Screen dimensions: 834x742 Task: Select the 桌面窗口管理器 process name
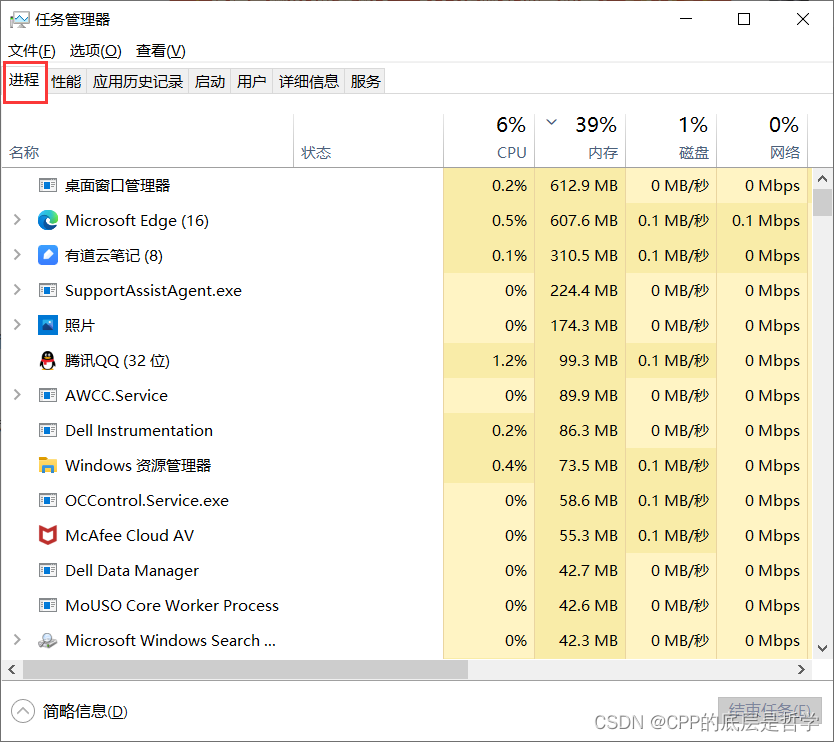118,186
